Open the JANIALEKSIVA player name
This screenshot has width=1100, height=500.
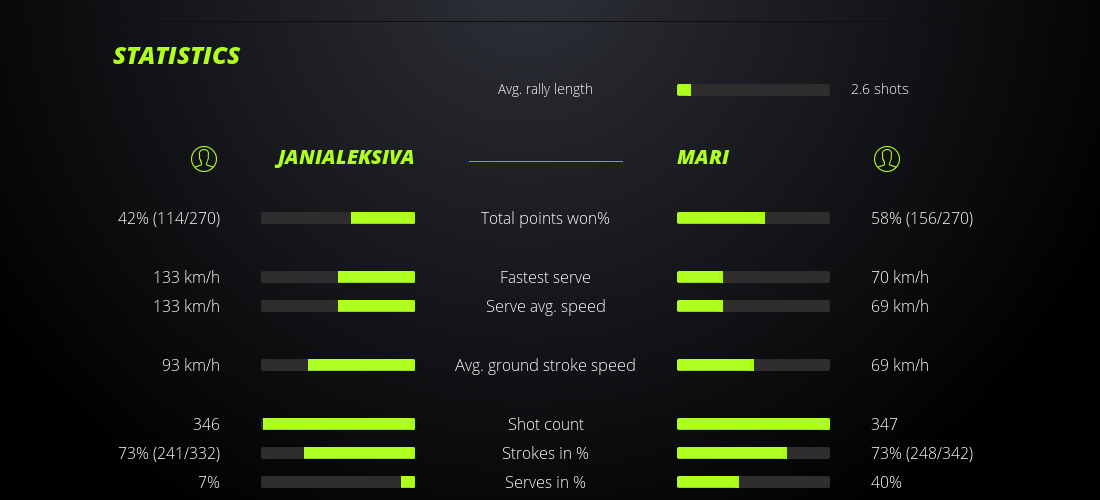click(x=345, y=157)
